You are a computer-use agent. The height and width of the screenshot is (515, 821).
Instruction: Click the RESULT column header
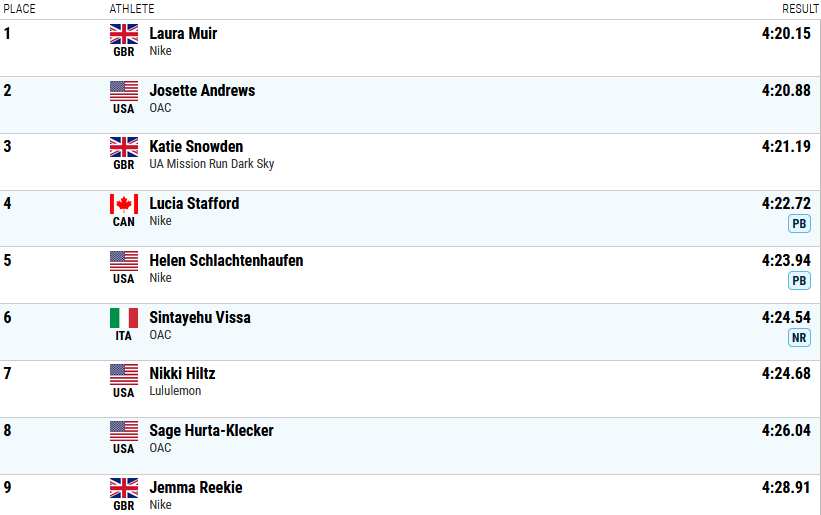800,9
